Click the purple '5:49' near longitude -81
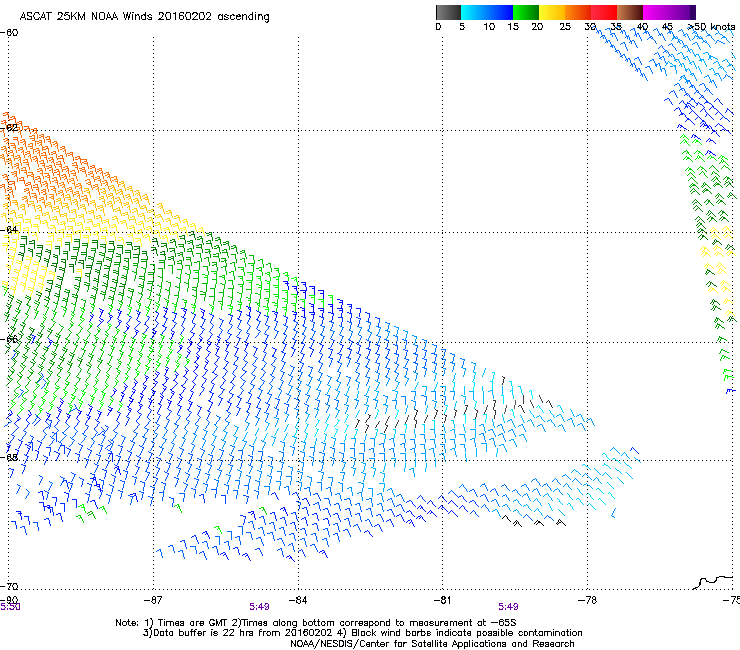Image resolution: width=740 pixels, height=650 pixels. click(x=508, y=607)
